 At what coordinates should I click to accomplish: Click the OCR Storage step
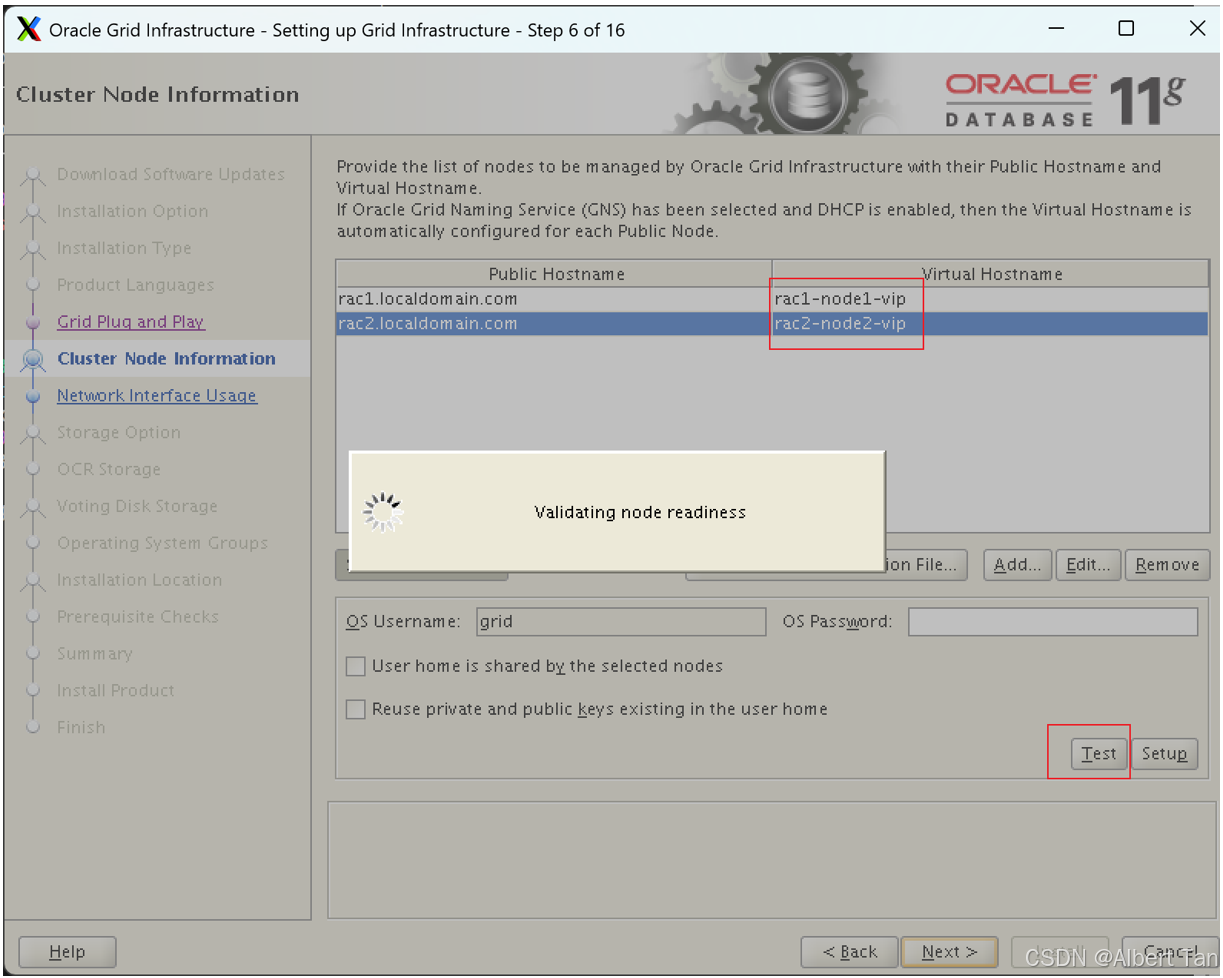pos(109,470)
